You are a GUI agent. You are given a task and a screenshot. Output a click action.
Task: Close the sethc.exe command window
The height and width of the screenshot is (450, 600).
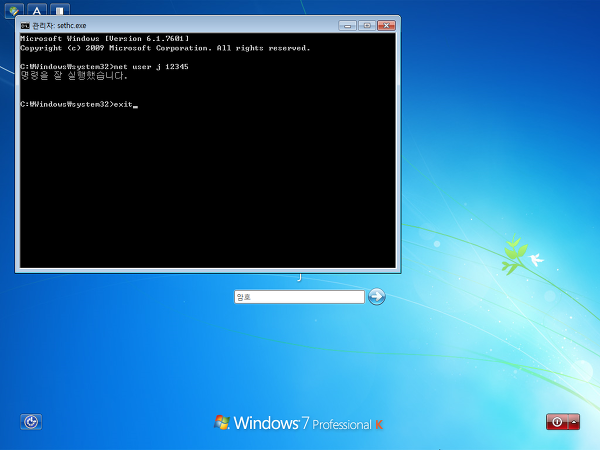pos(386,26)
